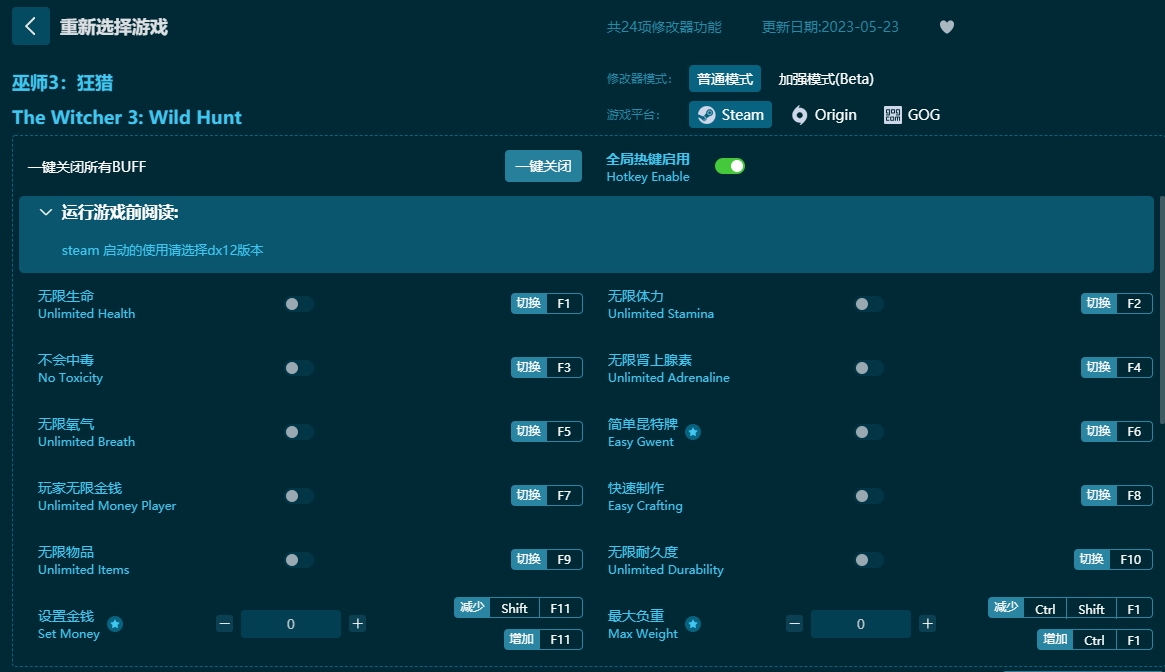Viewport: 1165px width, 672px height.
Task: Click the Max Weight value field
Action: pos(860,624)
